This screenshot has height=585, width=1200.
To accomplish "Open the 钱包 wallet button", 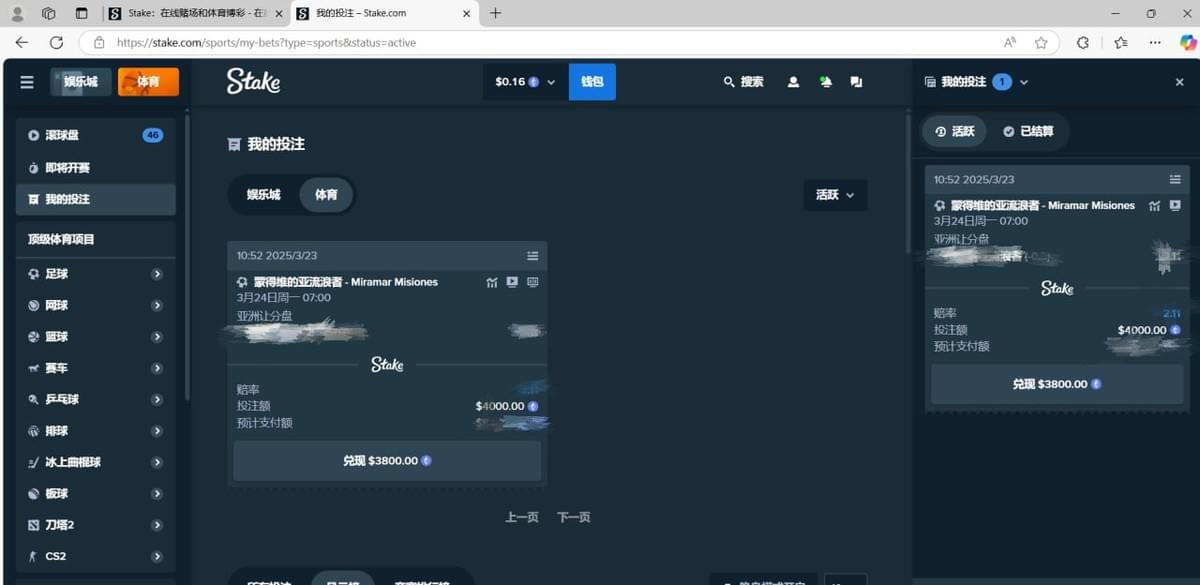I will point(592,82).
